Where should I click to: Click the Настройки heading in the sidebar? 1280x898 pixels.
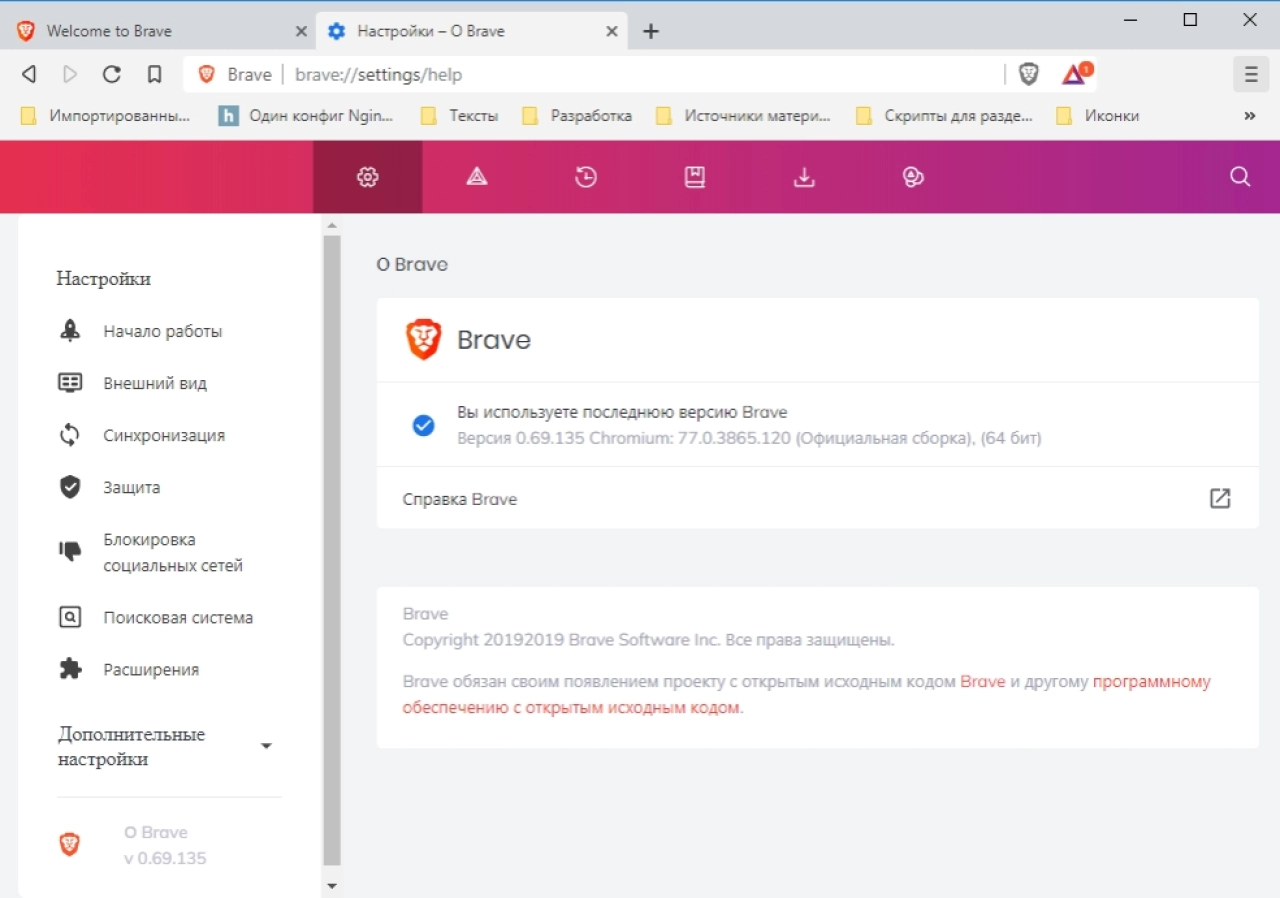coord(104,279)
